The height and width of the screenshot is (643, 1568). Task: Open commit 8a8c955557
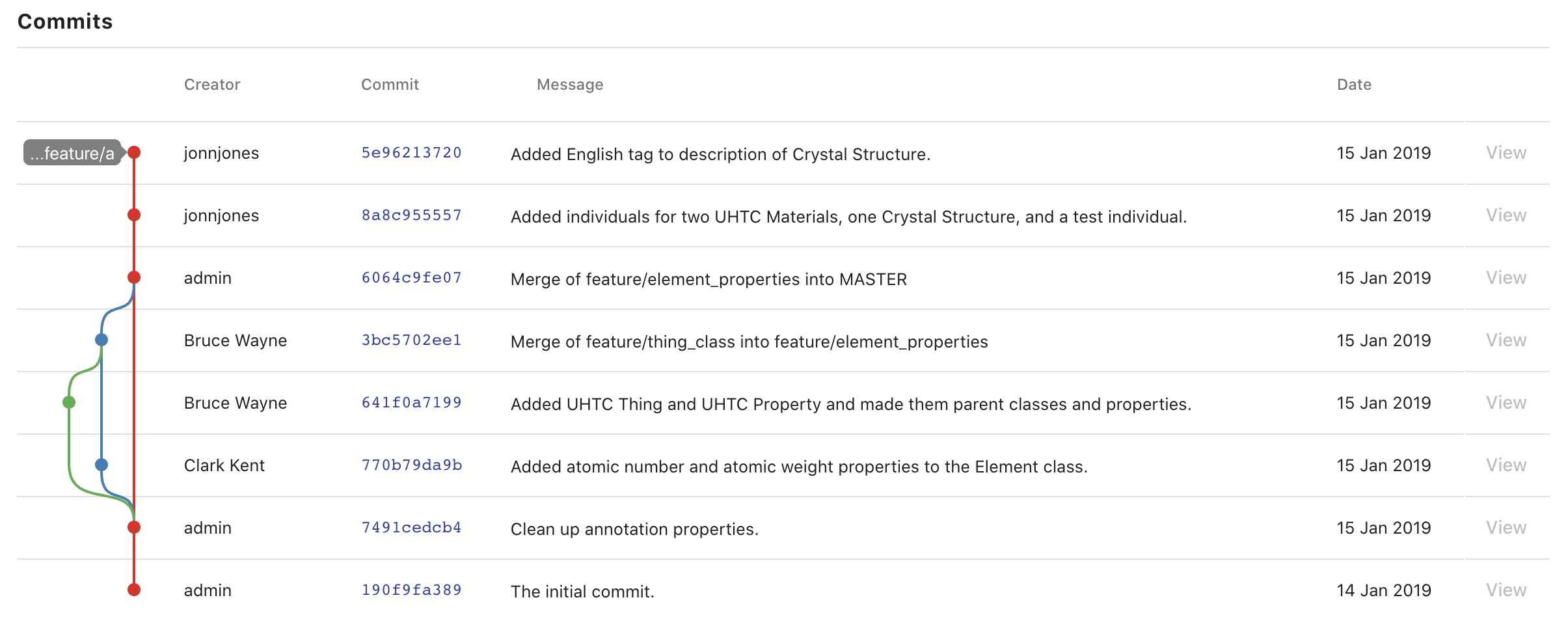pos(411,215)
